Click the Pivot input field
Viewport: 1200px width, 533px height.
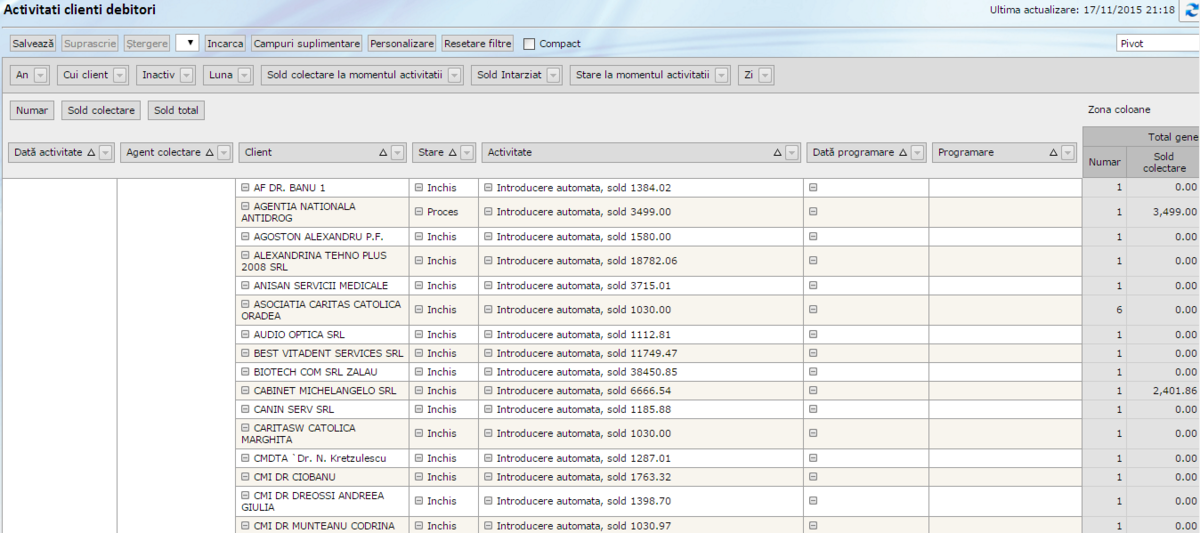[x=1156, y=44]
